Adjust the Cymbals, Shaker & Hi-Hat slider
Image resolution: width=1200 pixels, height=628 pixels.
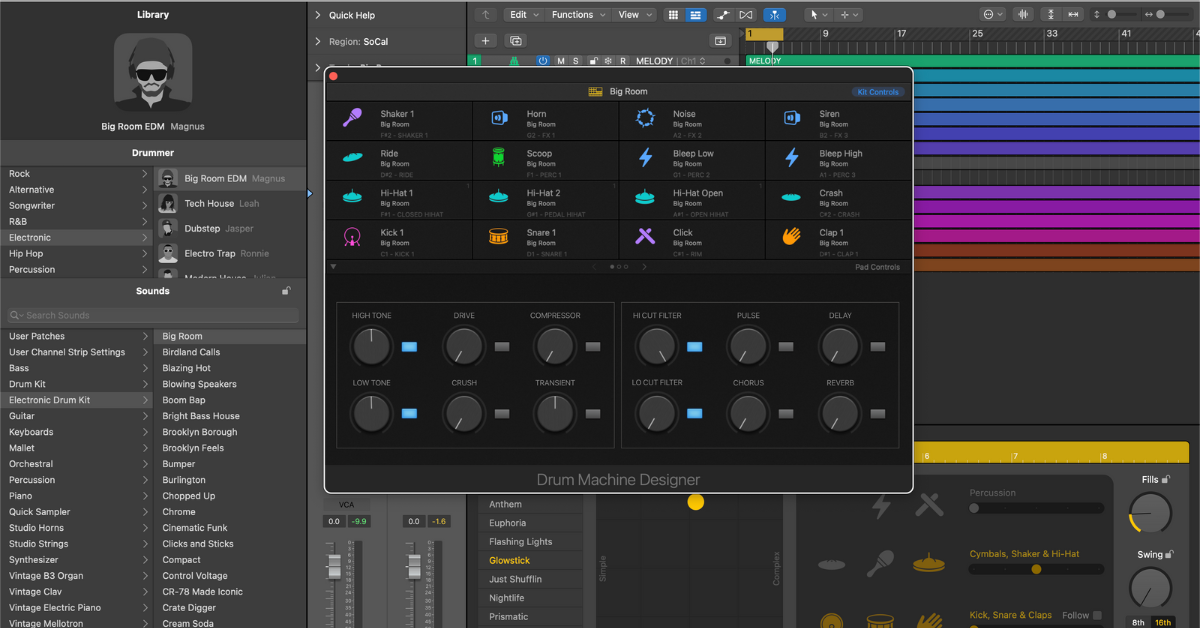[x=1036, y=569]
